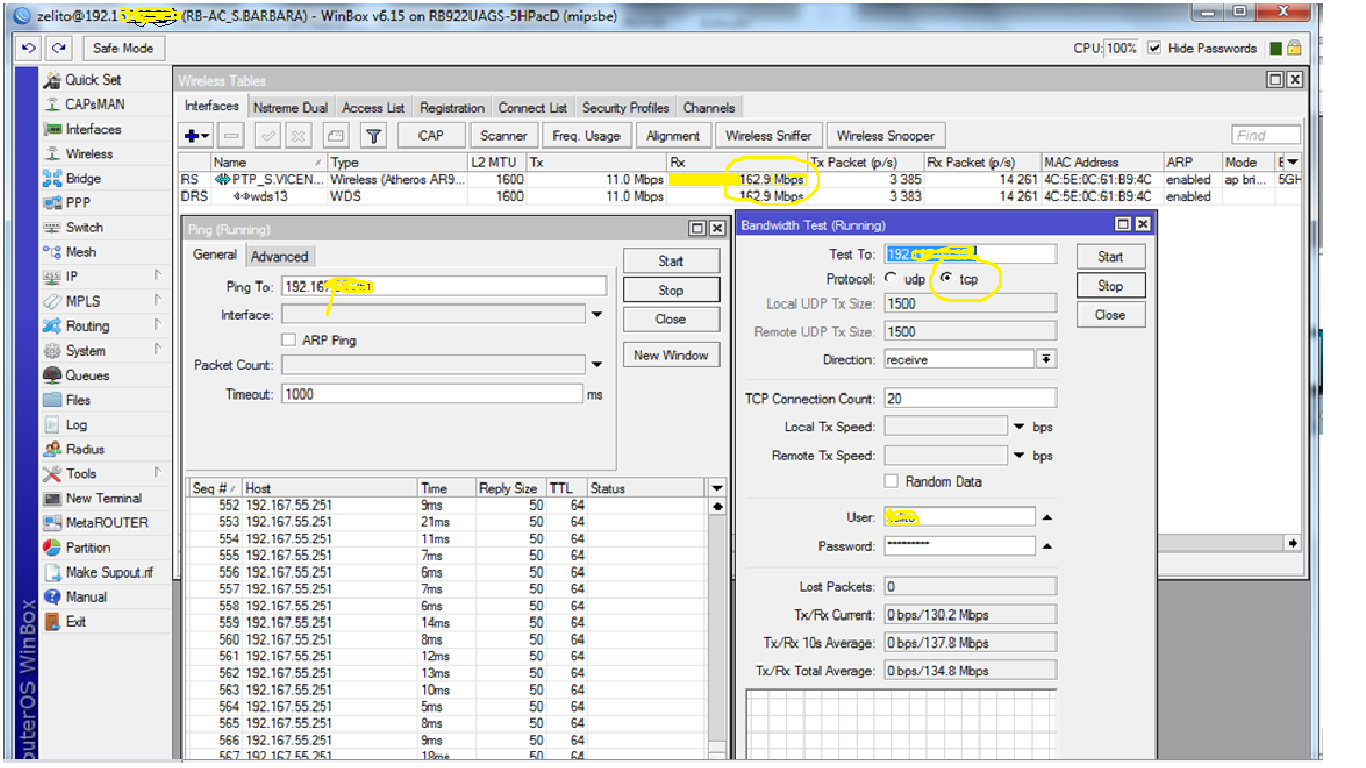Toggle the Hide Passwords checkbox
The image size is (1366, 768).
(x=1155, y=48)
